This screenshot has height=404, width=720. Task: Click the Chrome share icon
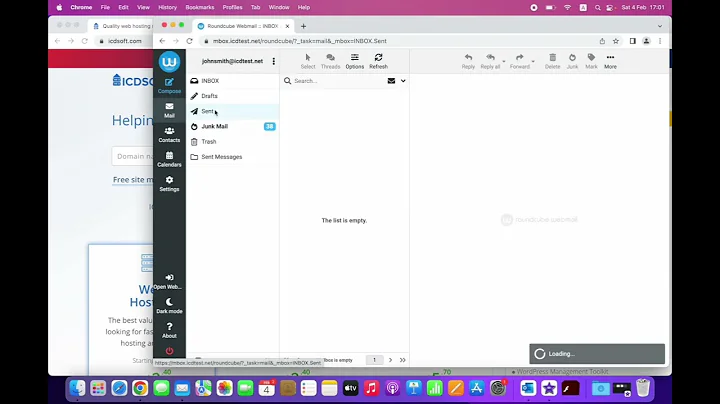point(602,41)
